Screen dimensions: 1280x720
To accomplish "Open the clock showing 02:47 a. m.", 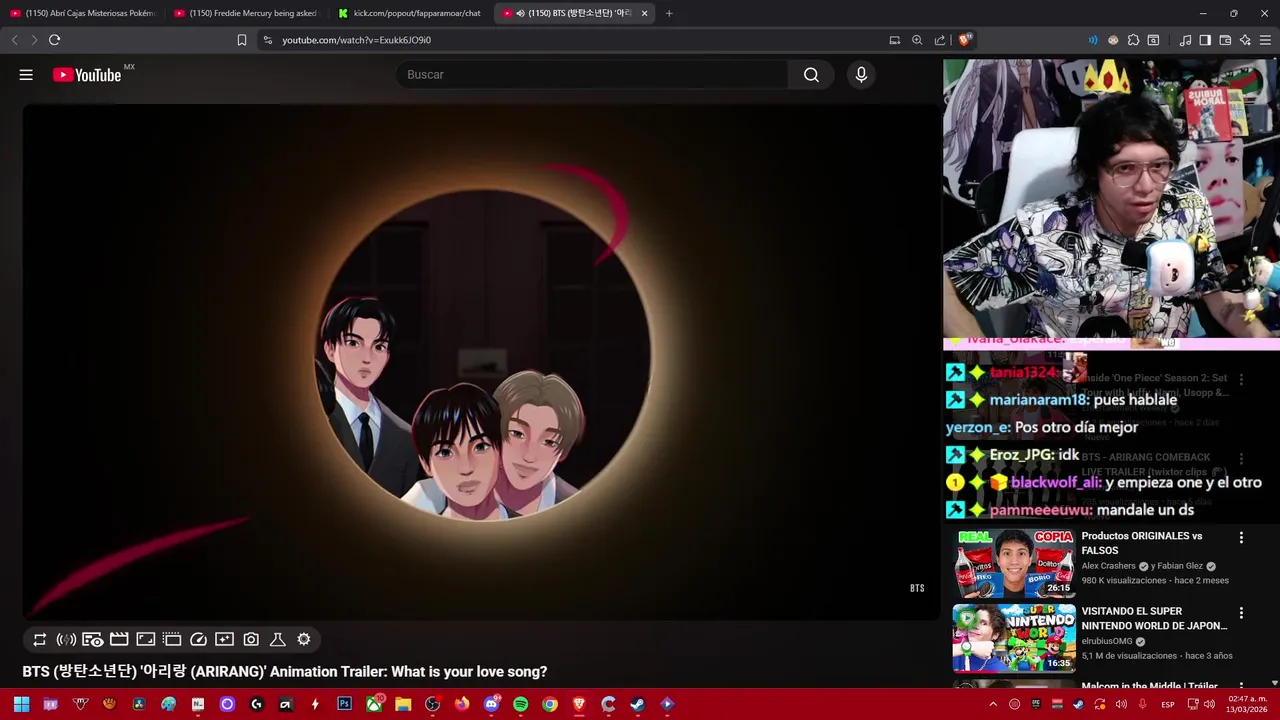I will pyautogui.click(x=1247, y=704).
